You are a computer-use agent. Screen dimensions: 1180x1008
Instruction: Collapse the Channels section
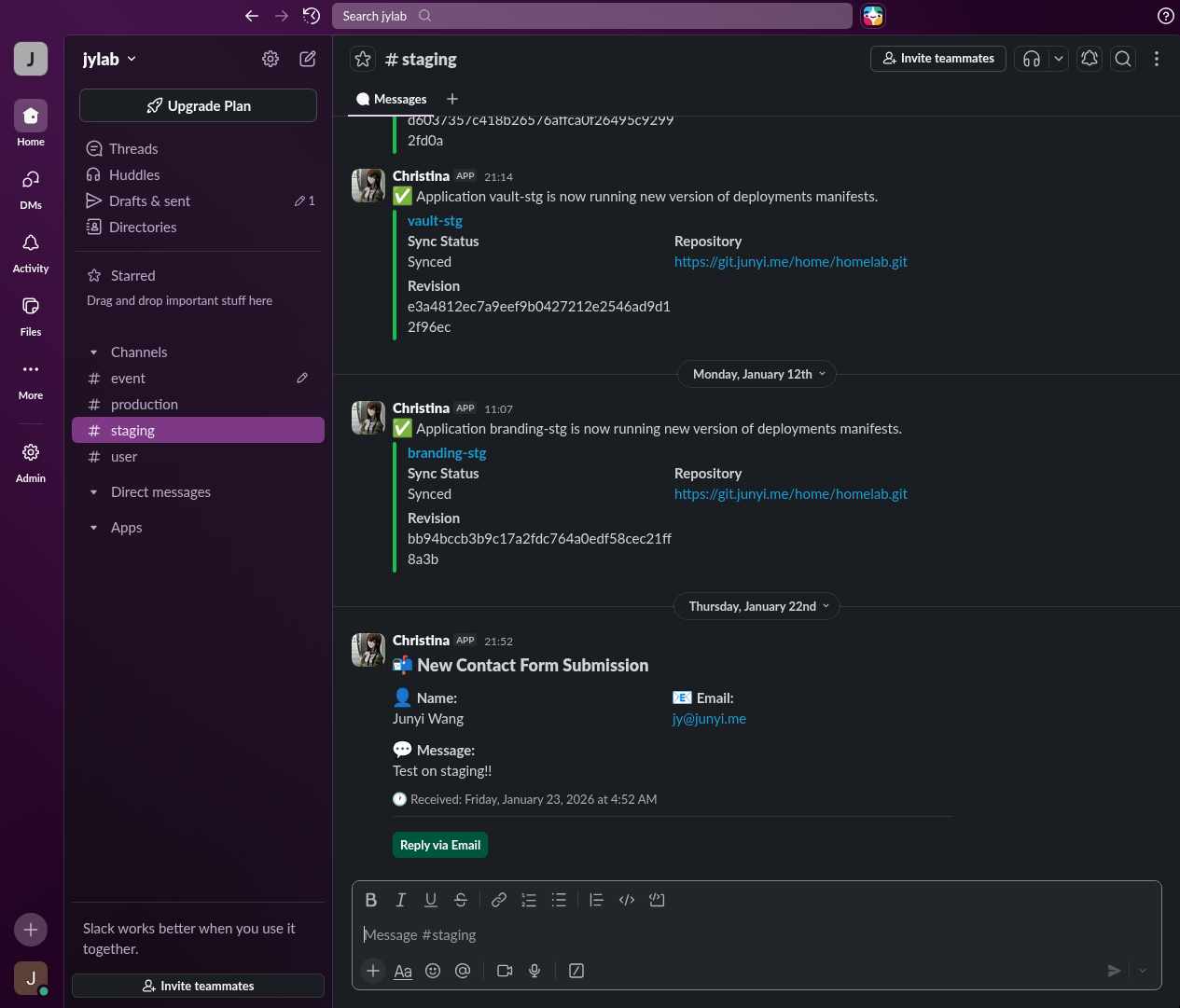click(x=93, y=352)
